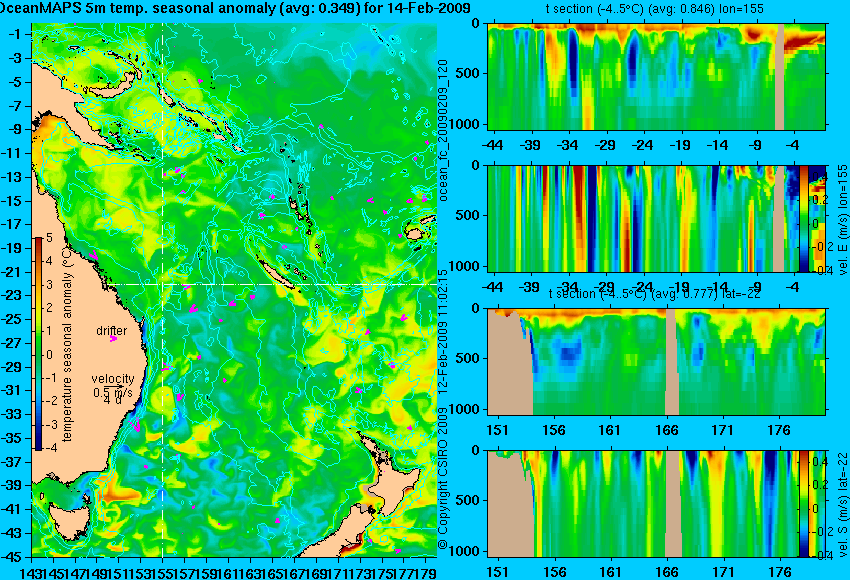Select the 'drifter' legend label

point(112,330)
